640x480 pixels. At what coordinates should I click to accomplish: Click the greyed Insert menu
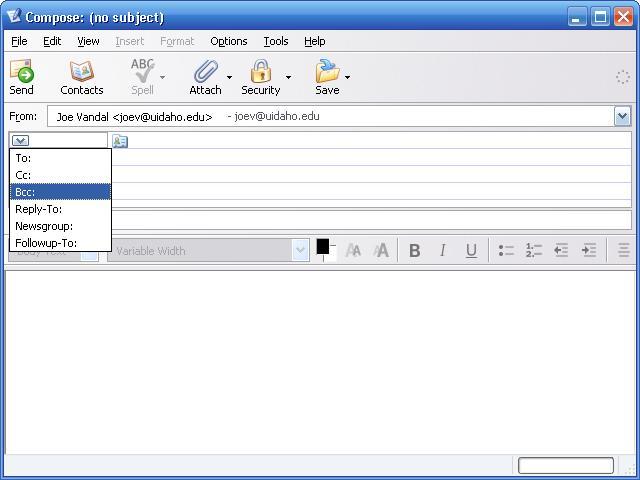click(x=130, y=41)
